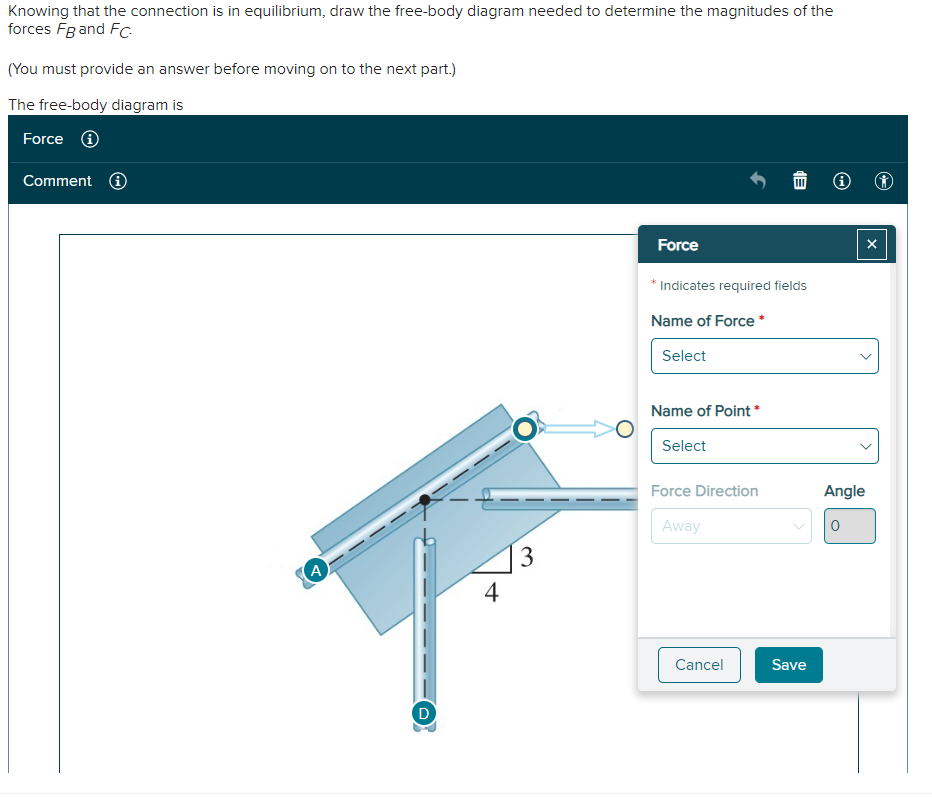Close the Force dialog with the X
This screenshot has width=932, height=797.
pyautogui.click(x=871, y=243)
